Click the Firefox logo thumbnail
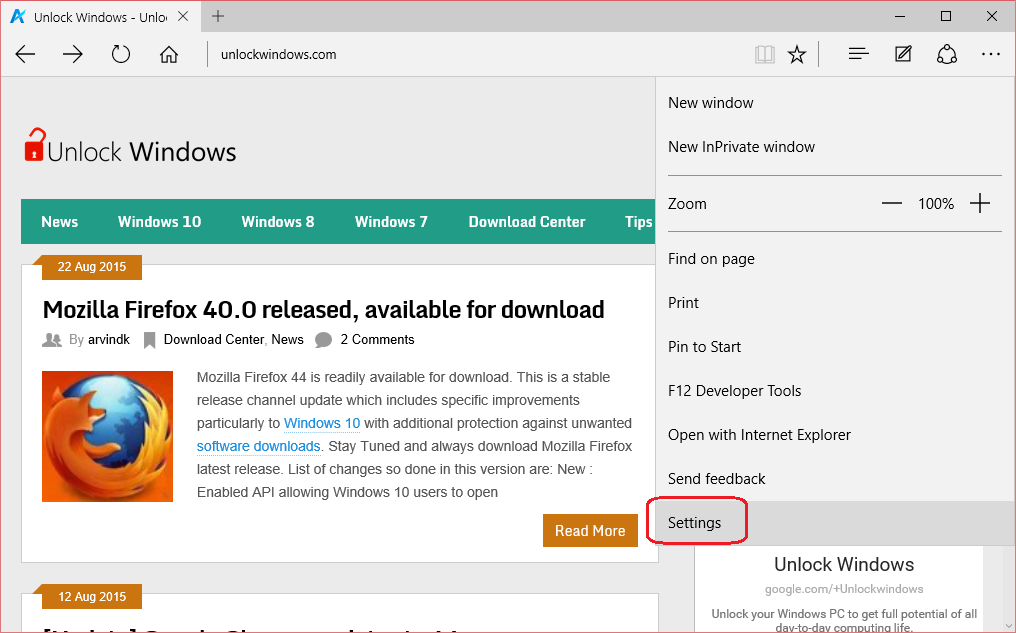The height and width of the screenshot is (633, 1016). pyautogui.click(x=108, y=436)
